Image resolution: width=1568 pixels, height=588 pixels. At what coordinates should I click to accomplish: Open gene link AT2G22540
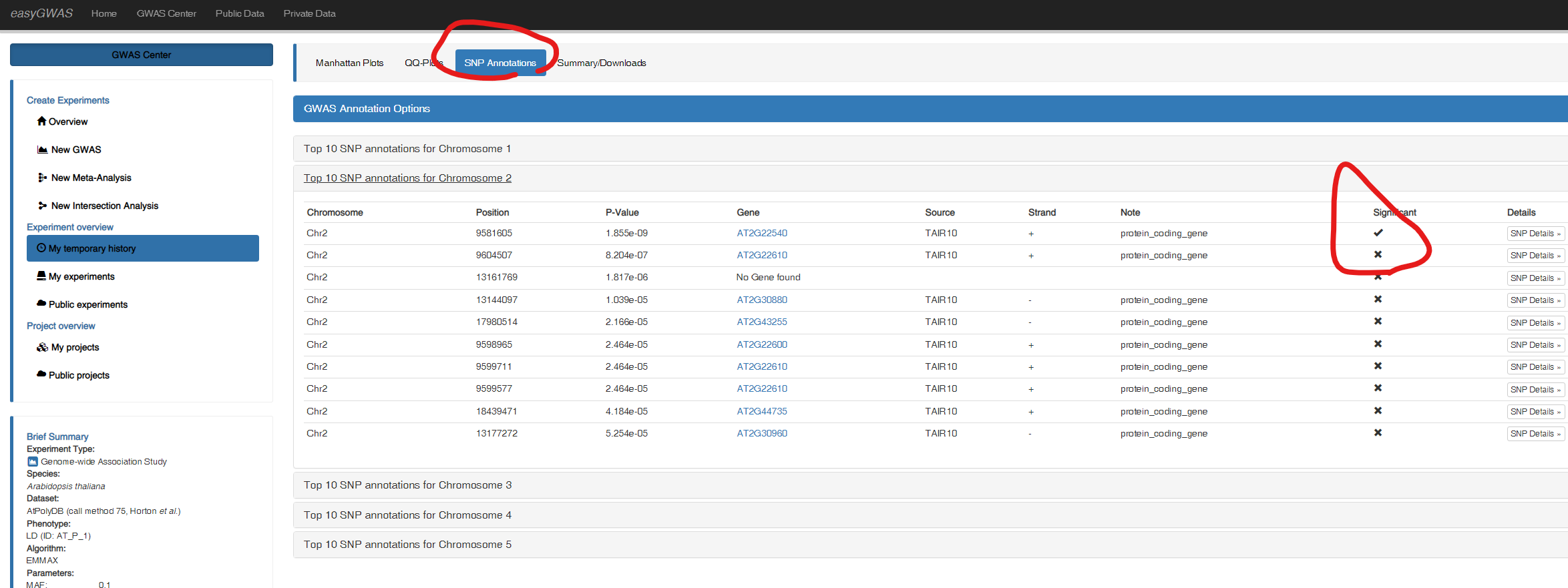(761, 233)
